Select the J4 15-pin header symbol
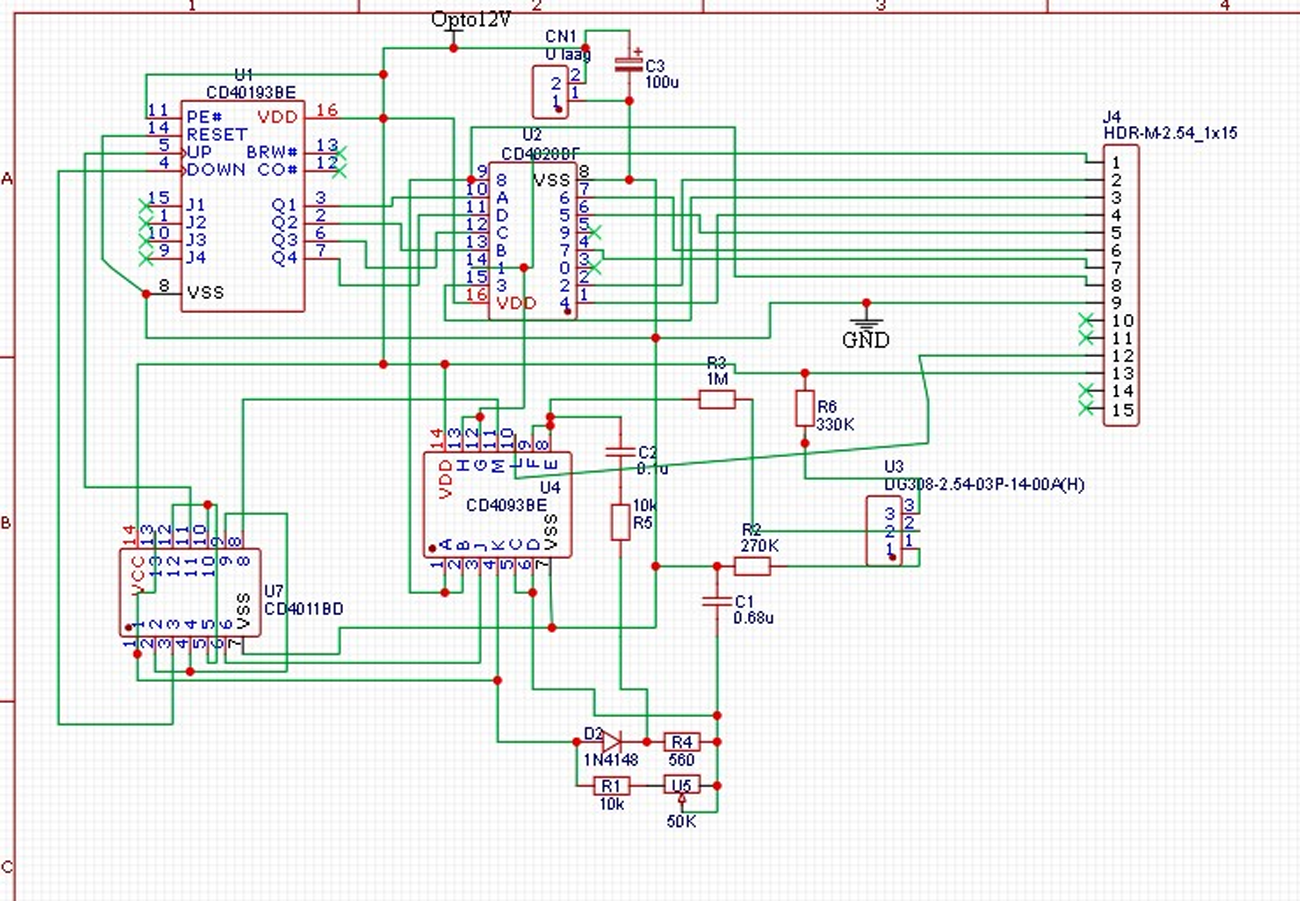 [1121, 286]
